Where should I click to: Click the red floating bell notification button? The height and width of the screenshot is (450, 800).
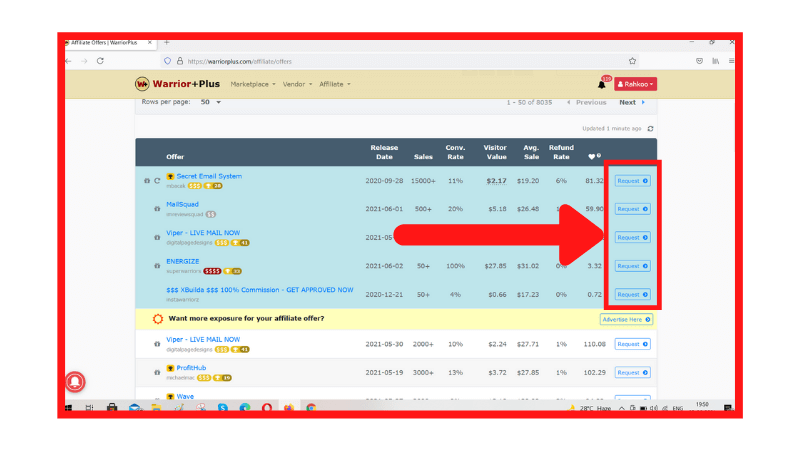tap(75, 382)
